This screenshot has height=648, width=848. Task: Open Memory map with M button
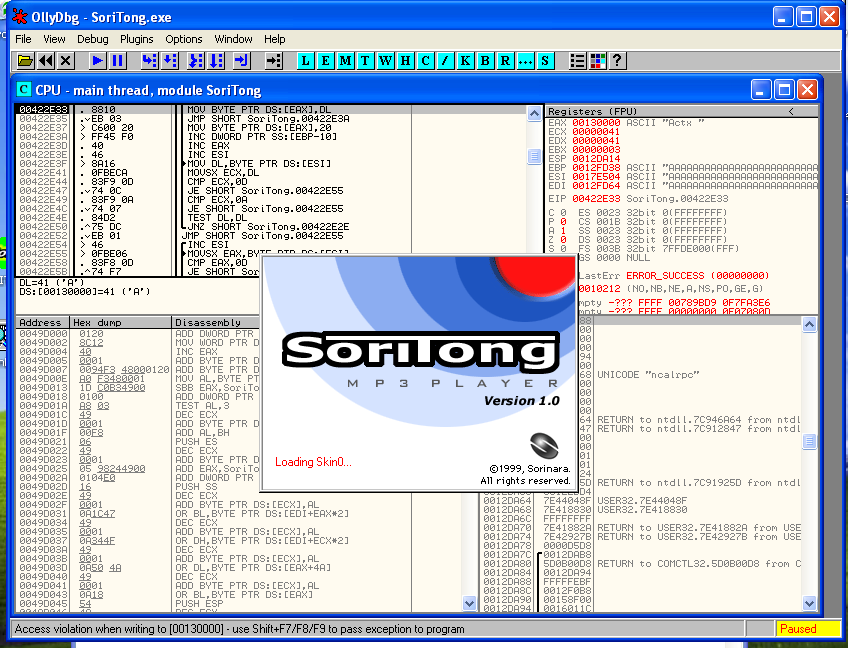(345, 61)
